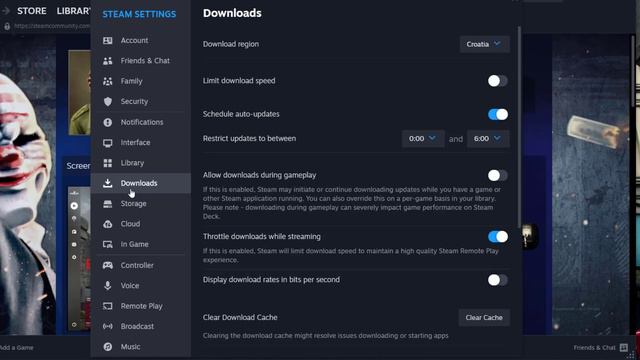The image size is (640, 360).
Task: Click the Broadcast signal icon
Action: pyautogui.click(x=108, y=327)
